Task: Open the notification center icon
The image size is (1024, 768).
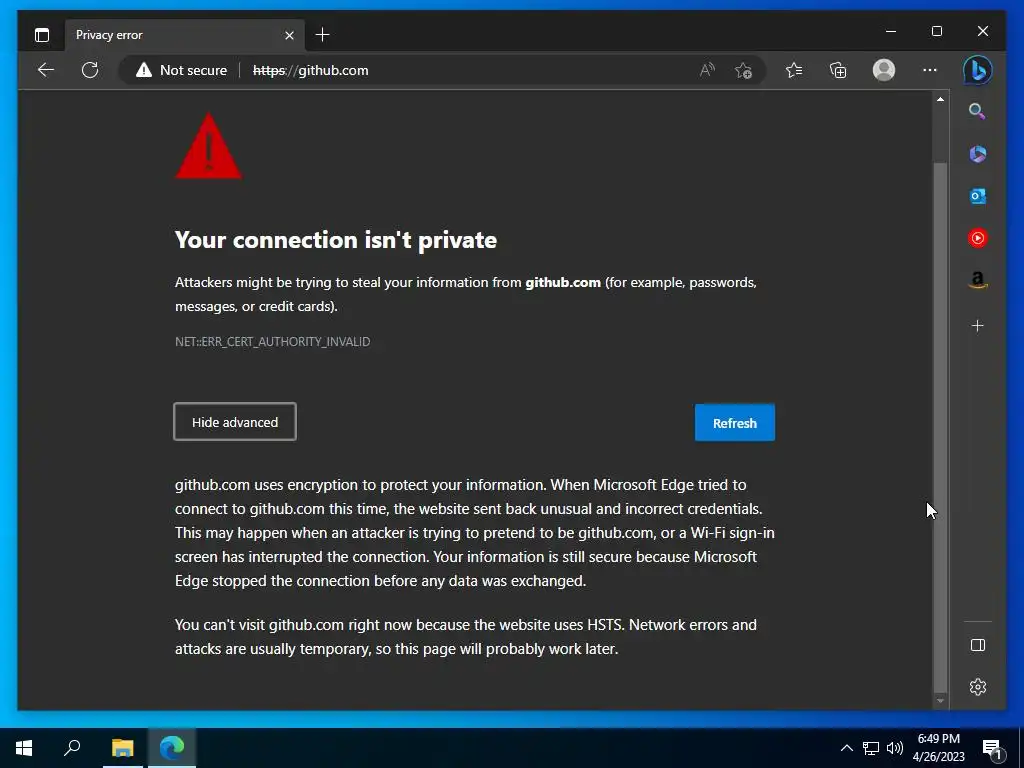Action: (991, 749)
